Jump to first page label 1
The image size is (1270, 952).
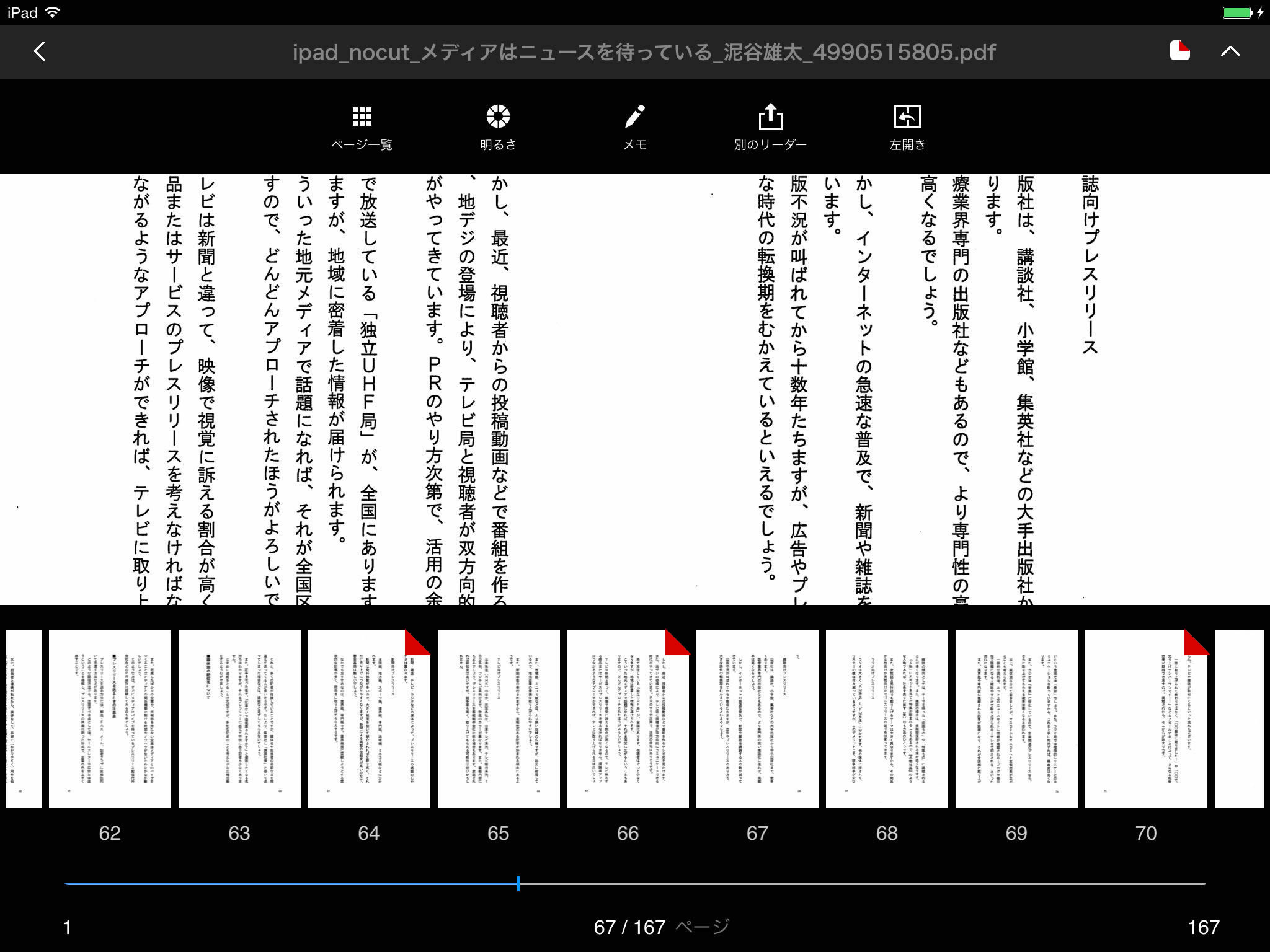pos(67,927)
